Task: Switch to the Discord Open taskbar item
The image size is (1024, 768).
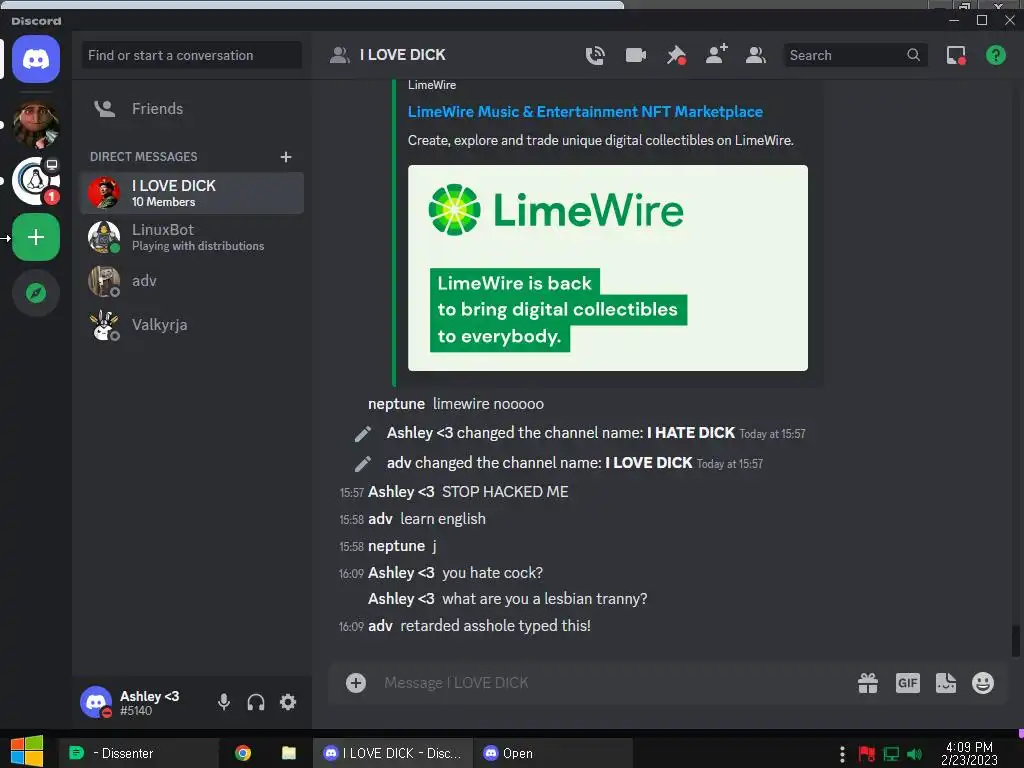Action: coord(552,753)
